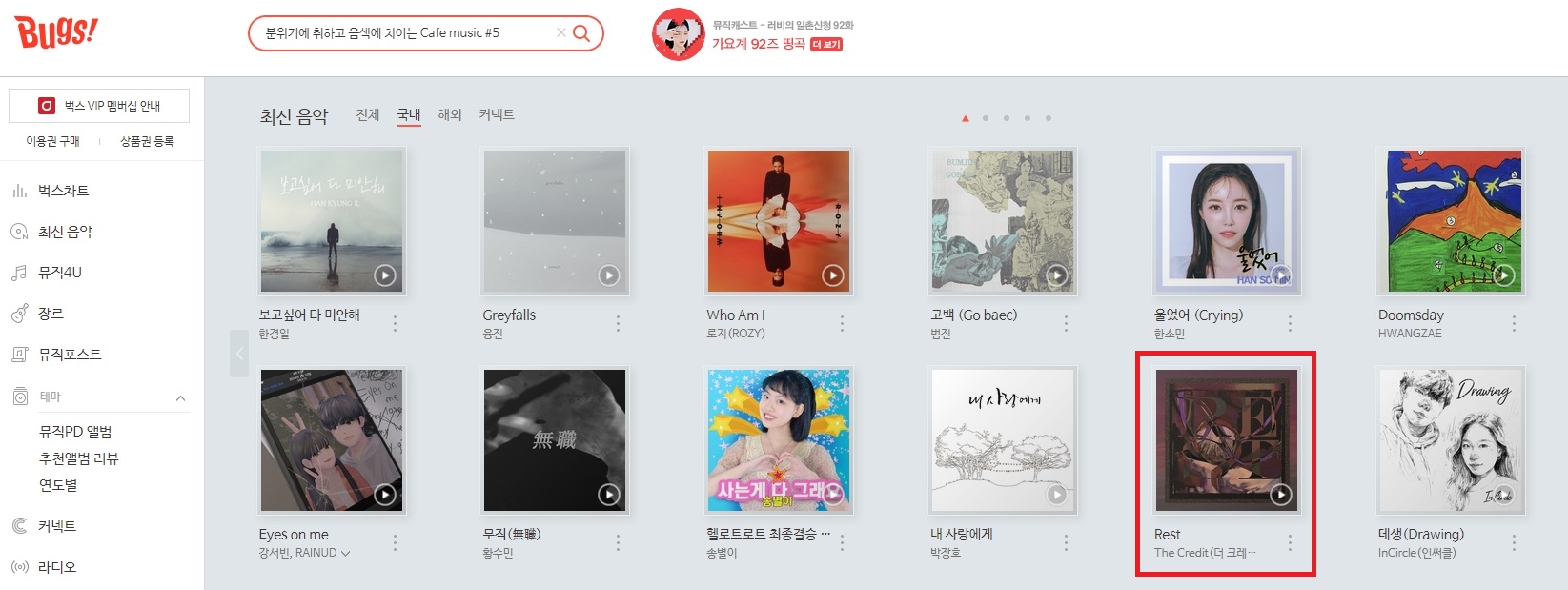Screen dimensions: 1568x590
Task: Collapse the 테마 section chevron
Action: click(180, 397)
